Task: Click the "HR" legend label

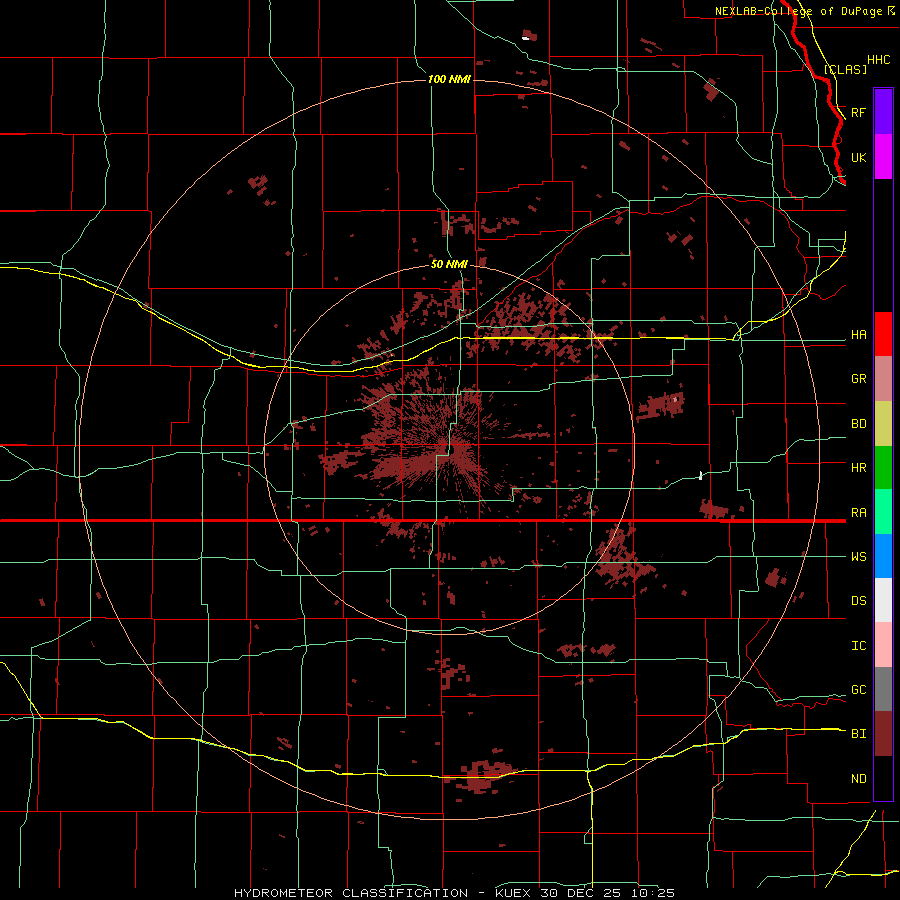Action: pyautogui.click(x=858, y=468)
